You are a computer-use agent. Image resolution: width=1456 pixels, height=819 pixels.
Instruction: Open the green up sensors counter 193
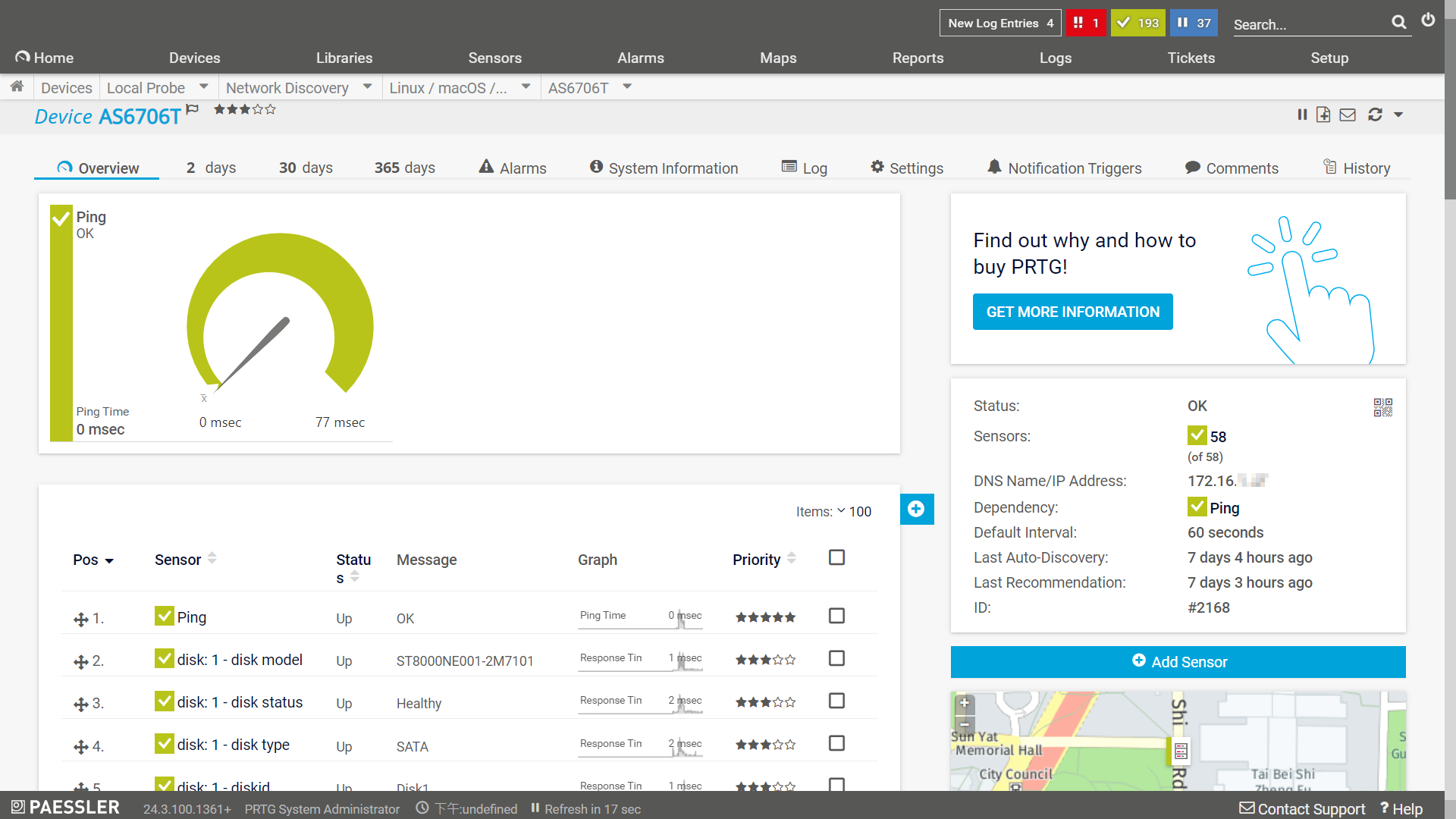[x=1137, y=23]
